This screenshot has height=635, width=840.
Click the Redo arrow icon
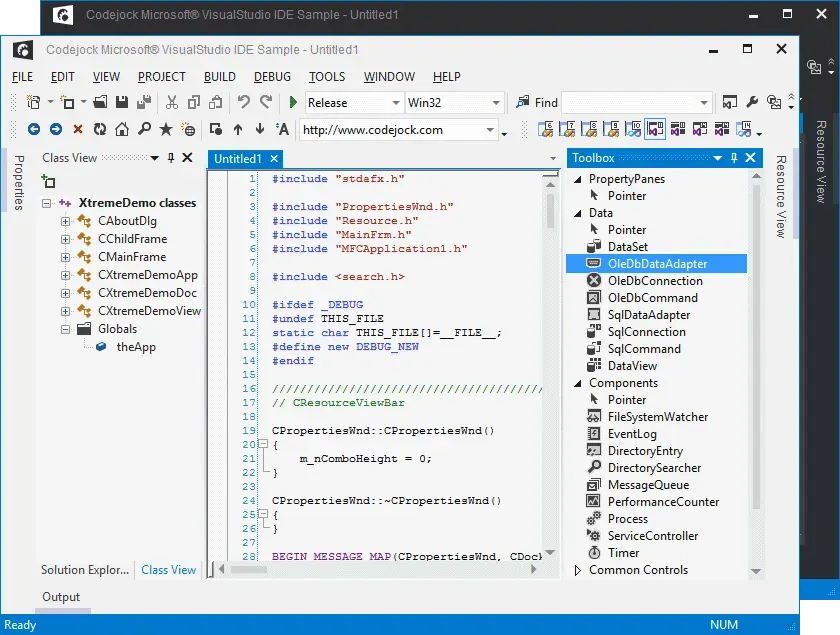[x=266, y=102]
